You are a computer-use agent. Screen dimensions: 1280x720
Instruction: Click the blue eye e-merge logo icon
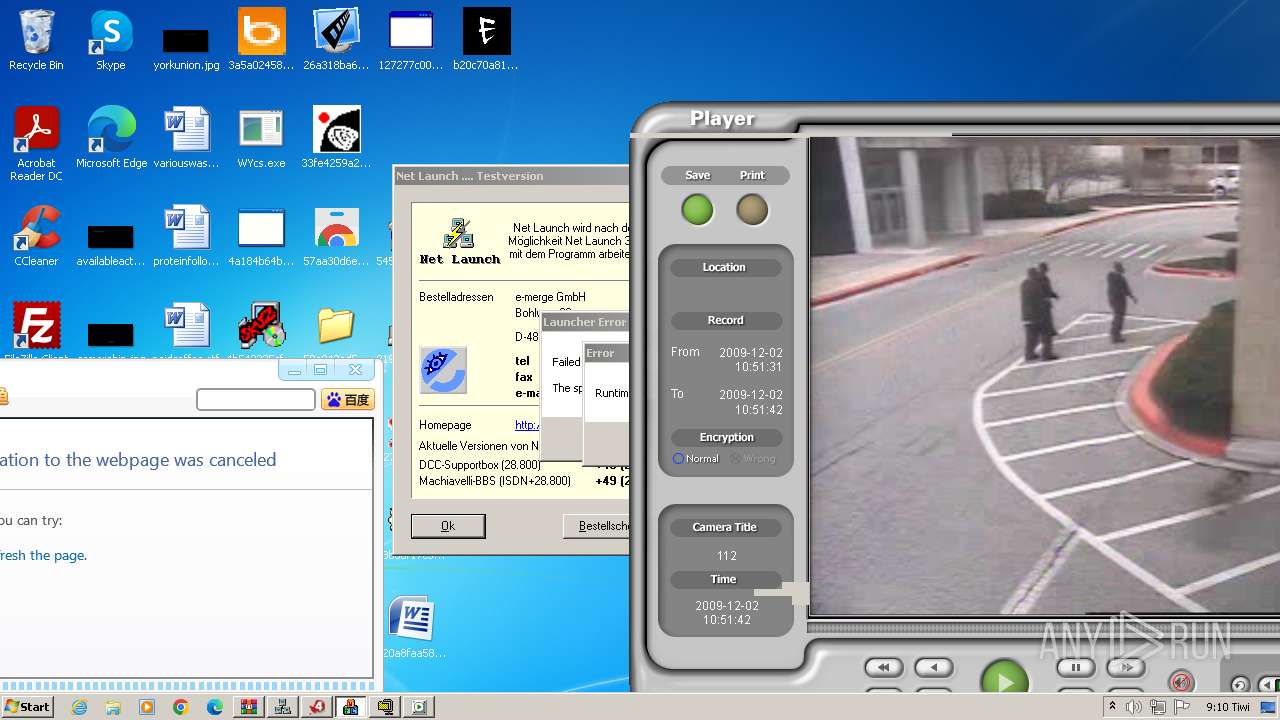click(x=443, y=370)
